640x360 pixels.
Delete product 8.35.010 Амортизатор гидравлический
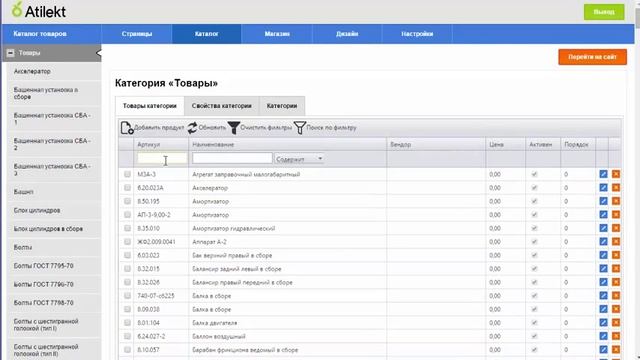tap(616, 228)
